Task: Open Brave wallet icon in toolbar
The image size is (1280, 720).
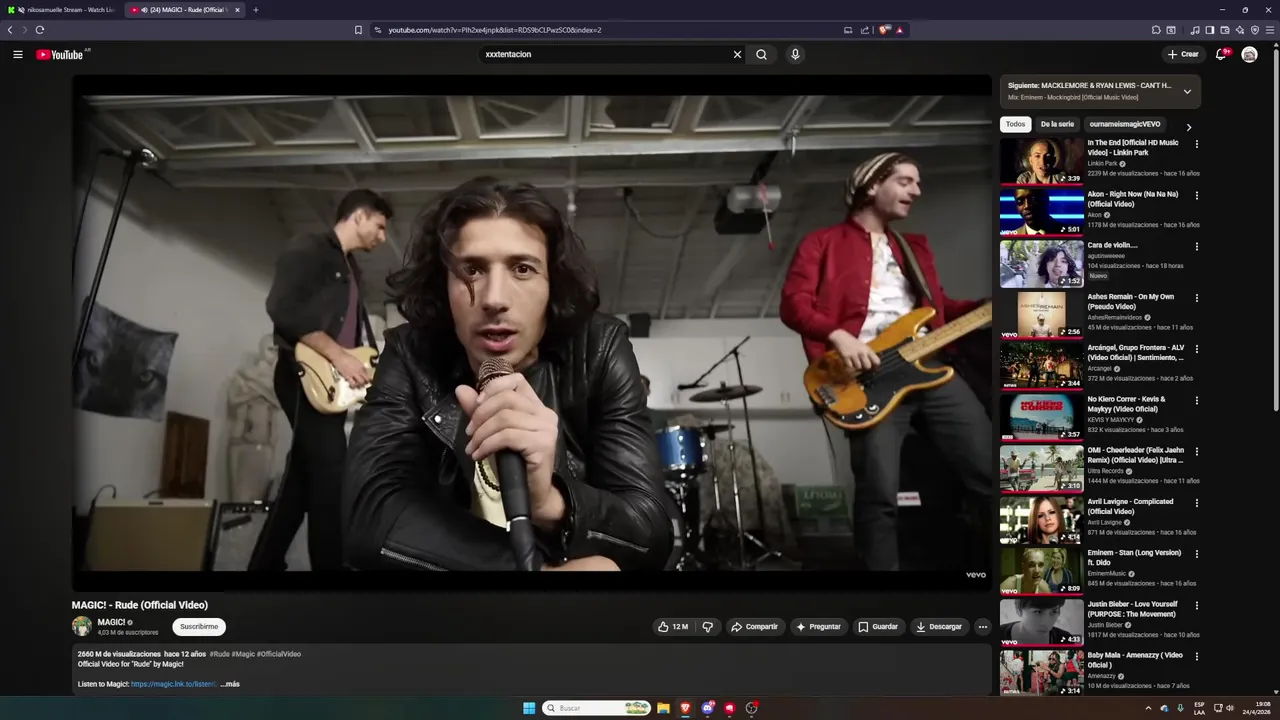Action: 1225,30
